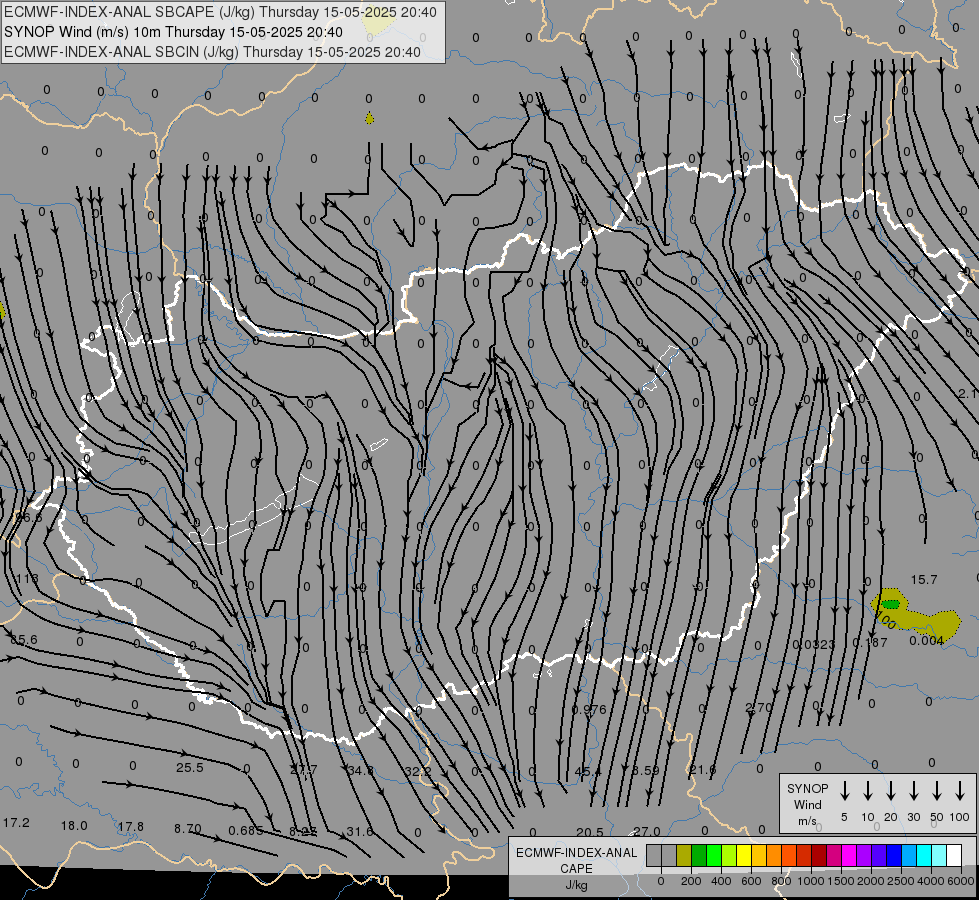Click the 34.8 CAPE value on map
The width and height of the screenshot is (979, 900).
point(360,771)
